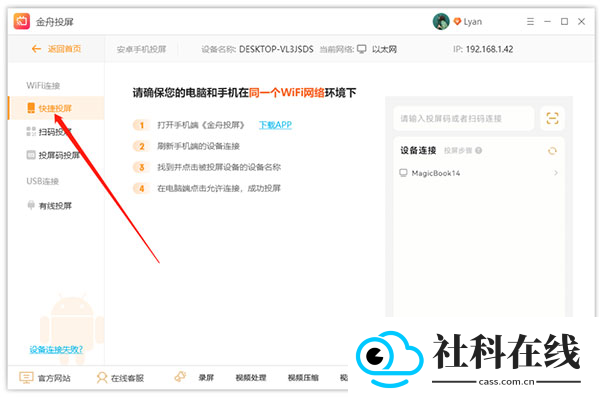Screen dimensions: 600x397
Task: Click the scan QR code icon button
Action: (552, 118)
